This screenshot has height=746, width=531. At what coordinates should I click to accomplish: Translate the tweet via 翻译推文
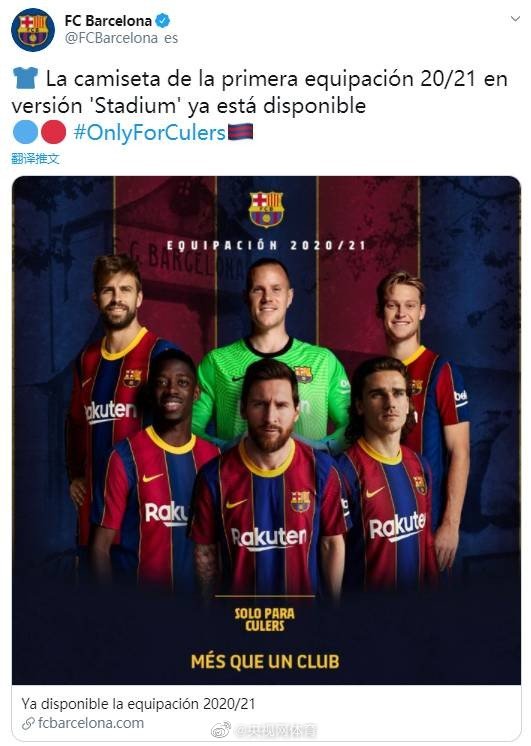(35, 158)
